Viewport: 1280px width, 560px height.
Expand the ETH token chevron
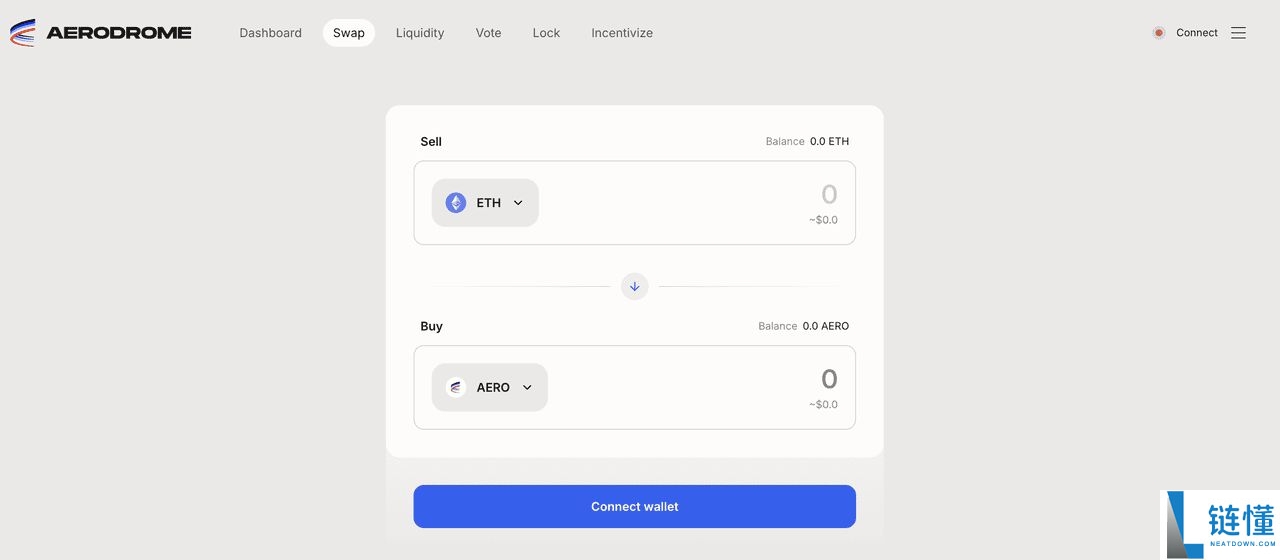click(518, 203)
